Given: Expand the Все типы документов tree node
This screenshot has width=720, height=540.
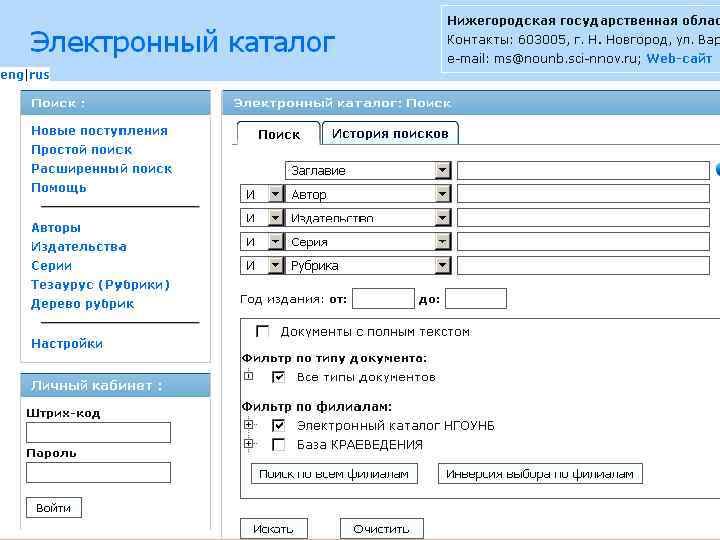Looking at the screenshot, I should tap(248, 376).
